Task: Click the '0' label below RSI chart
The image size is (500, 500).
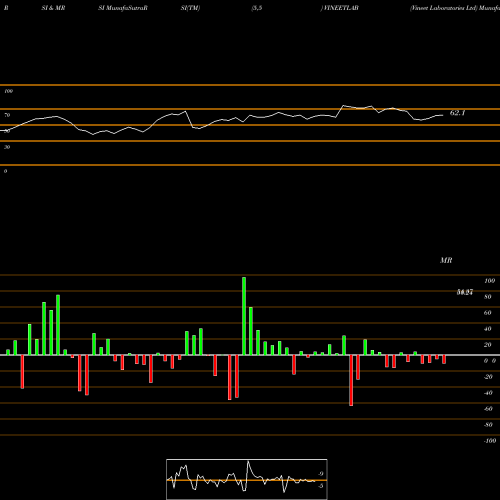Action: click(x=6, y=171)
